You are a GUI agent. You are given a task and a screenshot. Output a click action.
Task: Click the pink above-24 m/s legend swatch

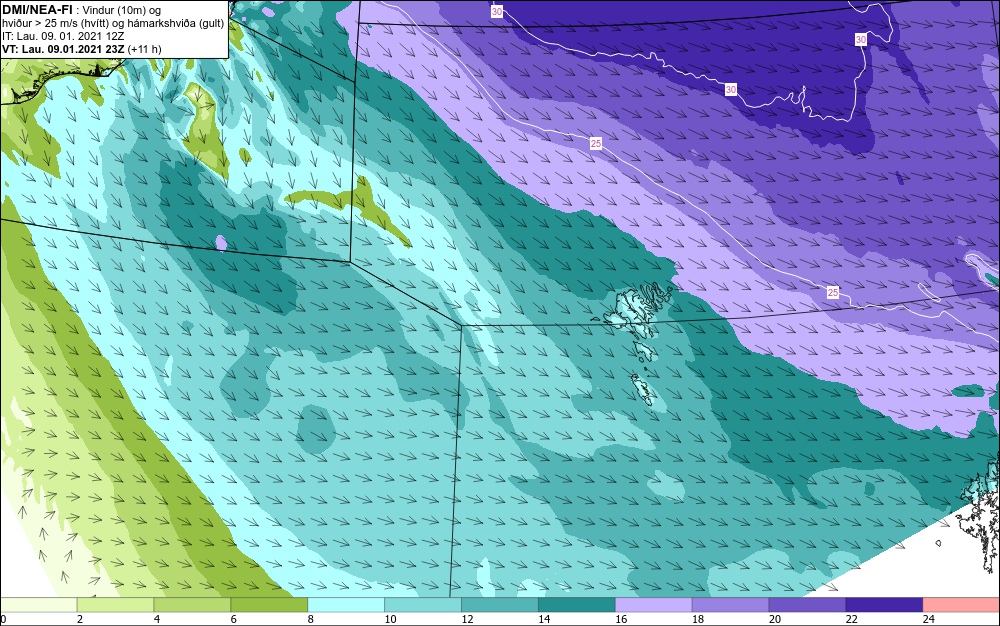[961, 605]
